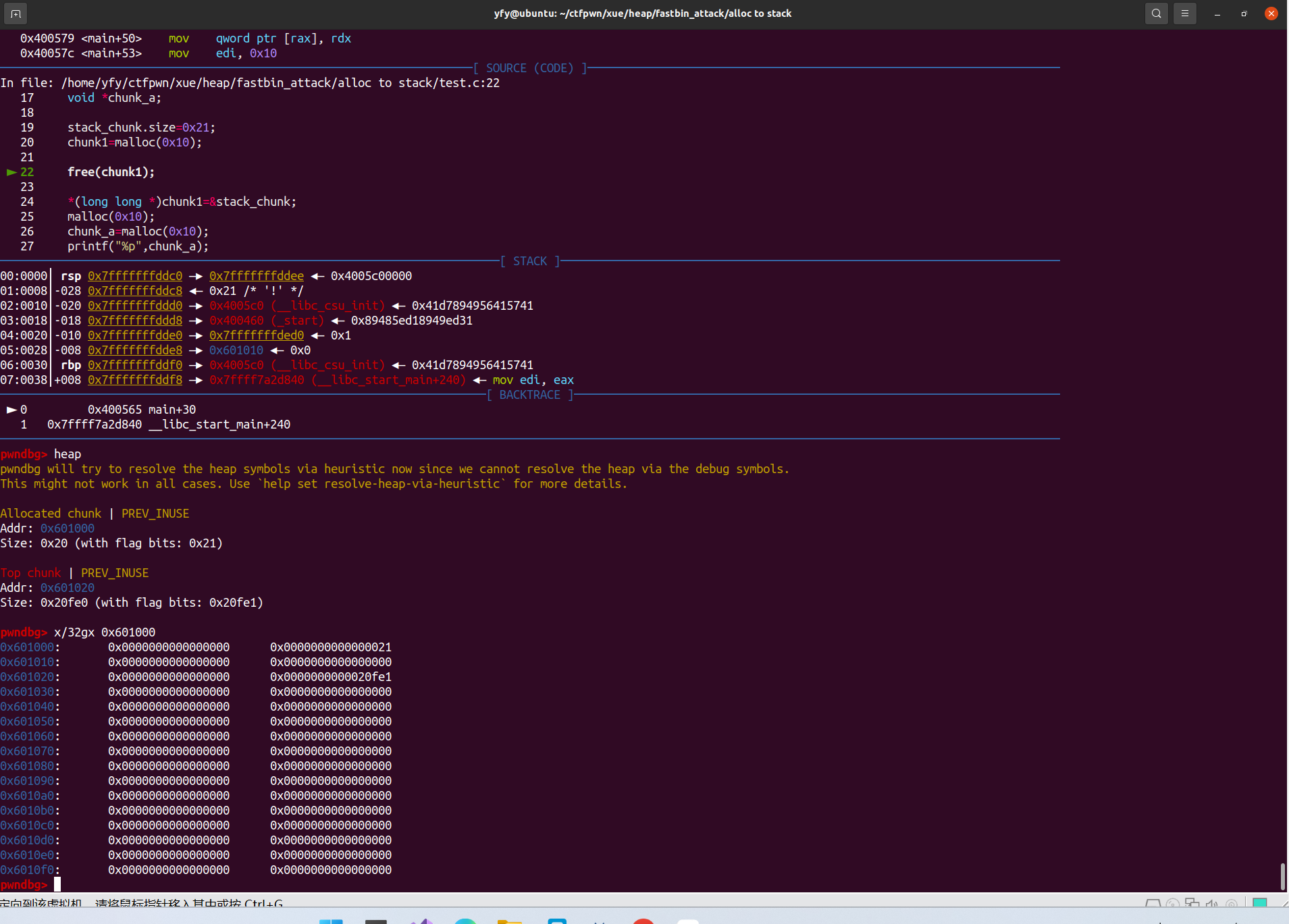Image resolution: width=1289 pixels, height=924 pixels.
Task: Click source line 20 'chunk1=malloc(0x10);'
Action: [135, 142]
